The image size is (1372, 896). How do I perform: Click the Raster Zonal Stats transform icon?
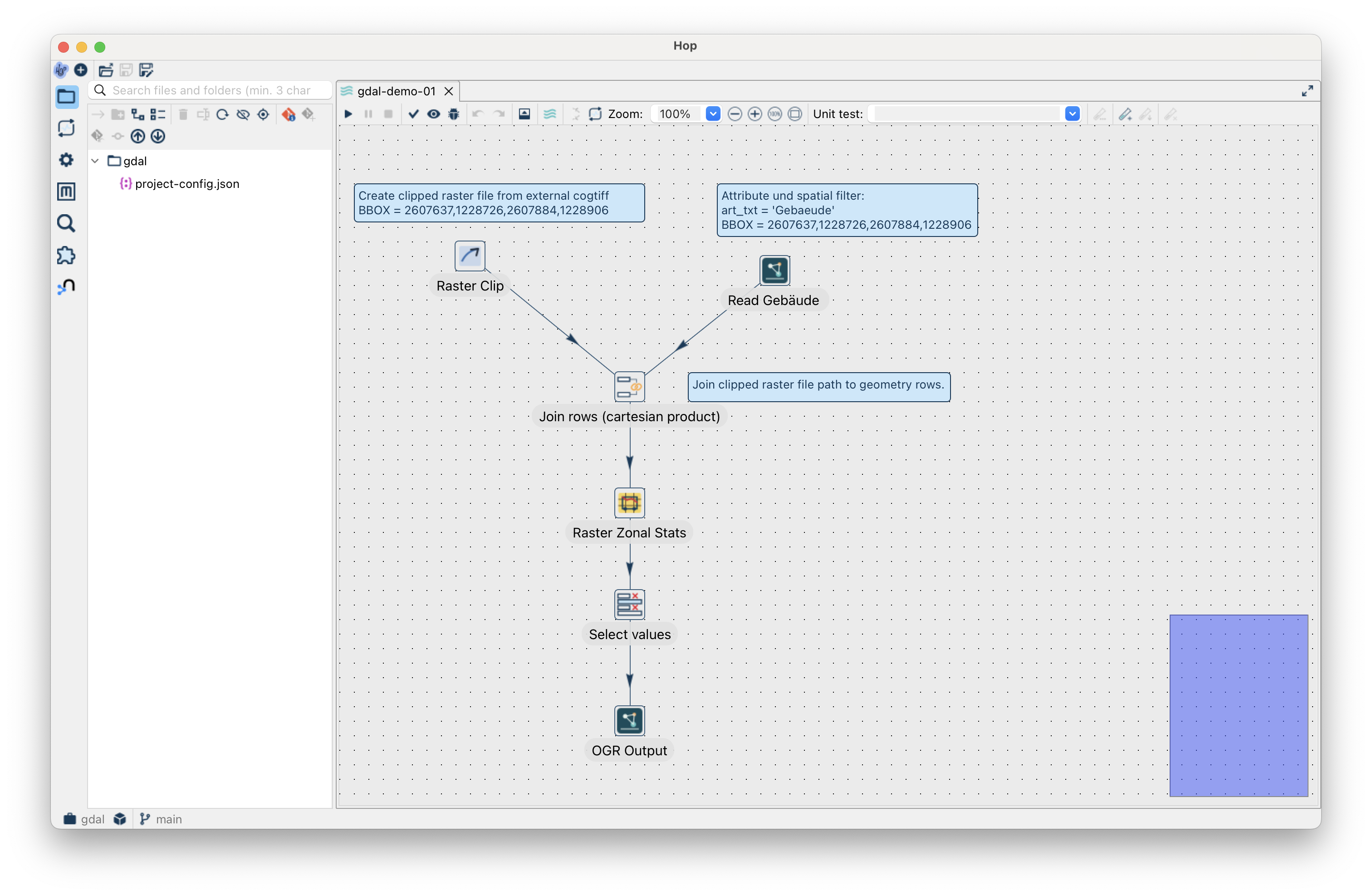[629, 503]
